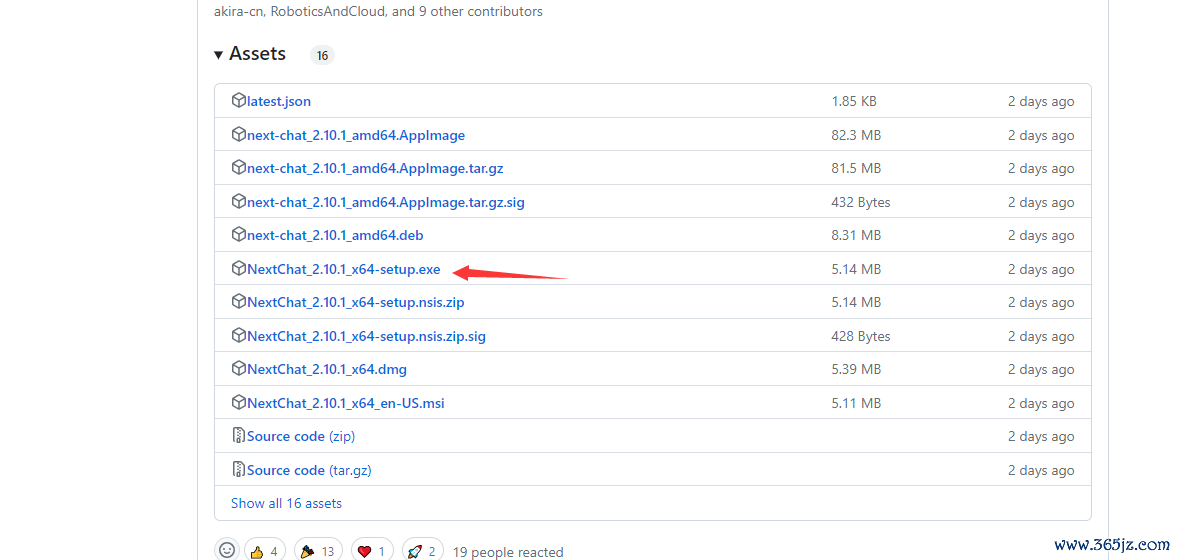The width and height of the screenshot is (1177, 560).
Task: Click the 81.5 MB size value
Action: click(856, 168)
